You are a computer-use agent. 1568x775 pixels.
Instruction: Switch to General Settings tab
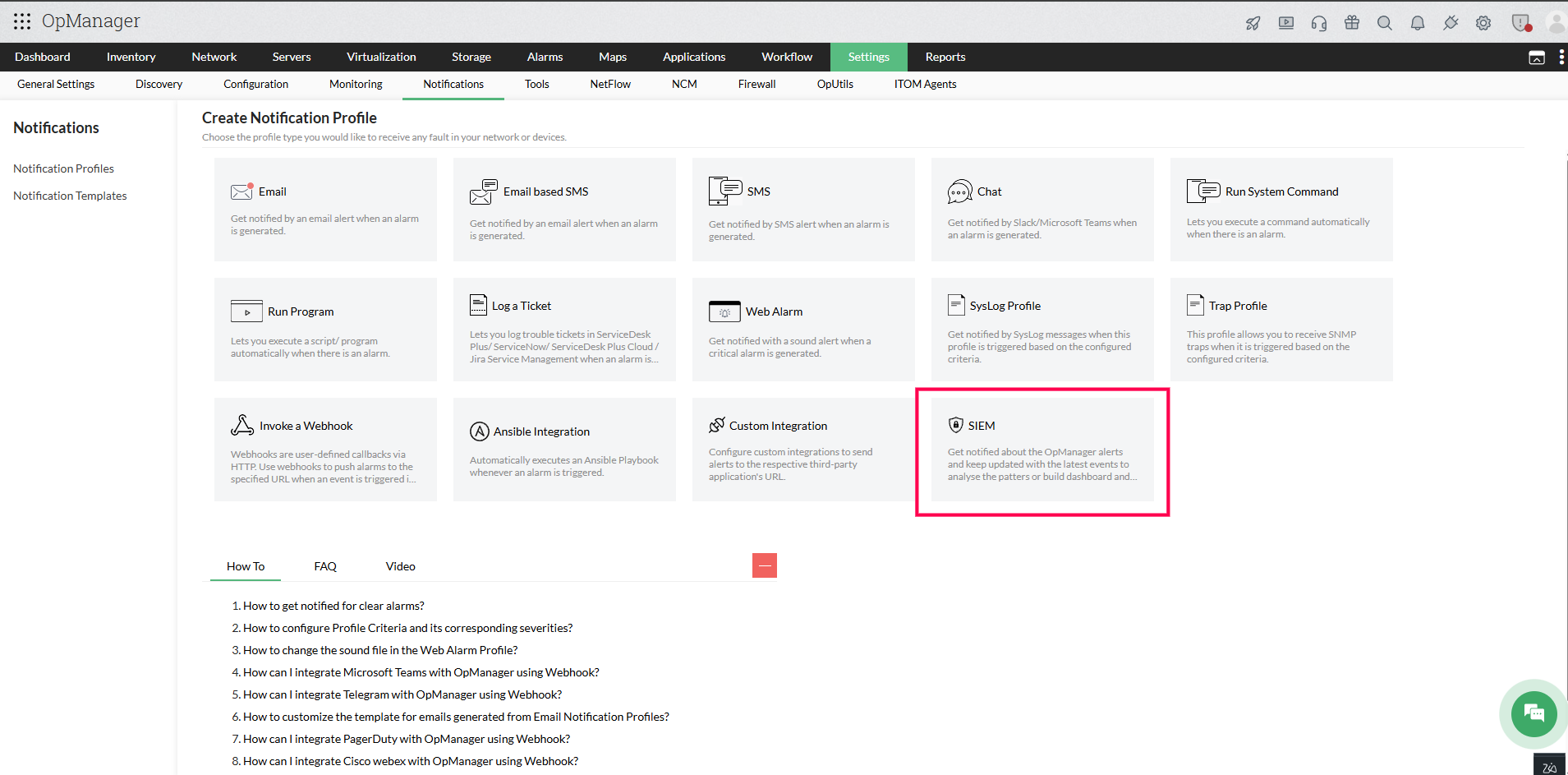tap(56, 84)
